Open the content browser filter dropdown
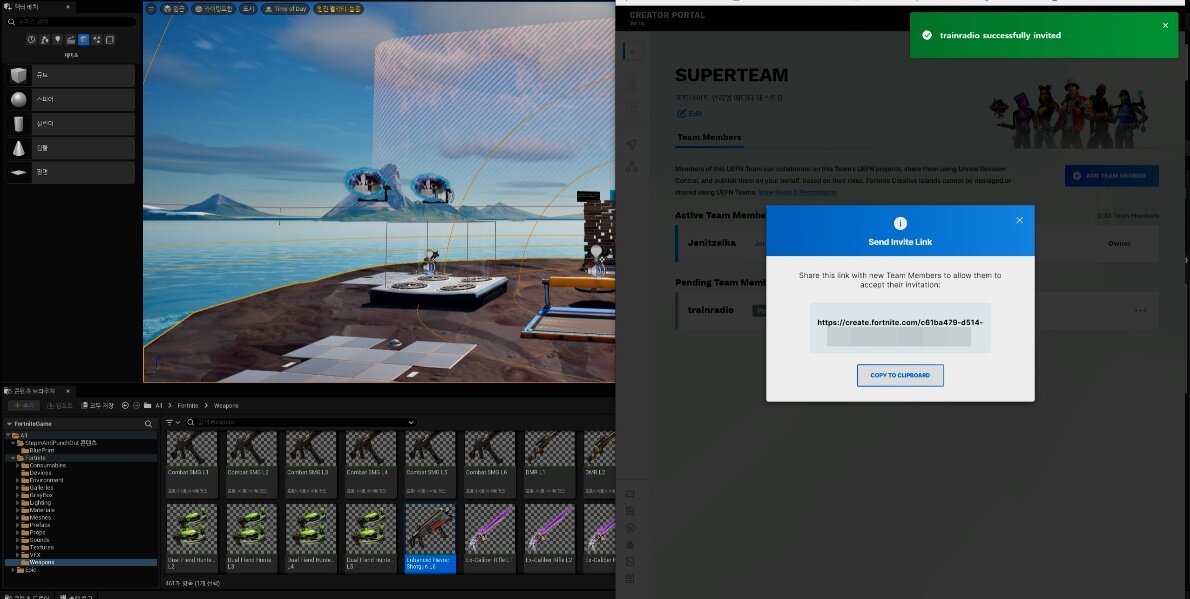The height and width of the screenshot is (599, 1190). (x=171, y=423)
